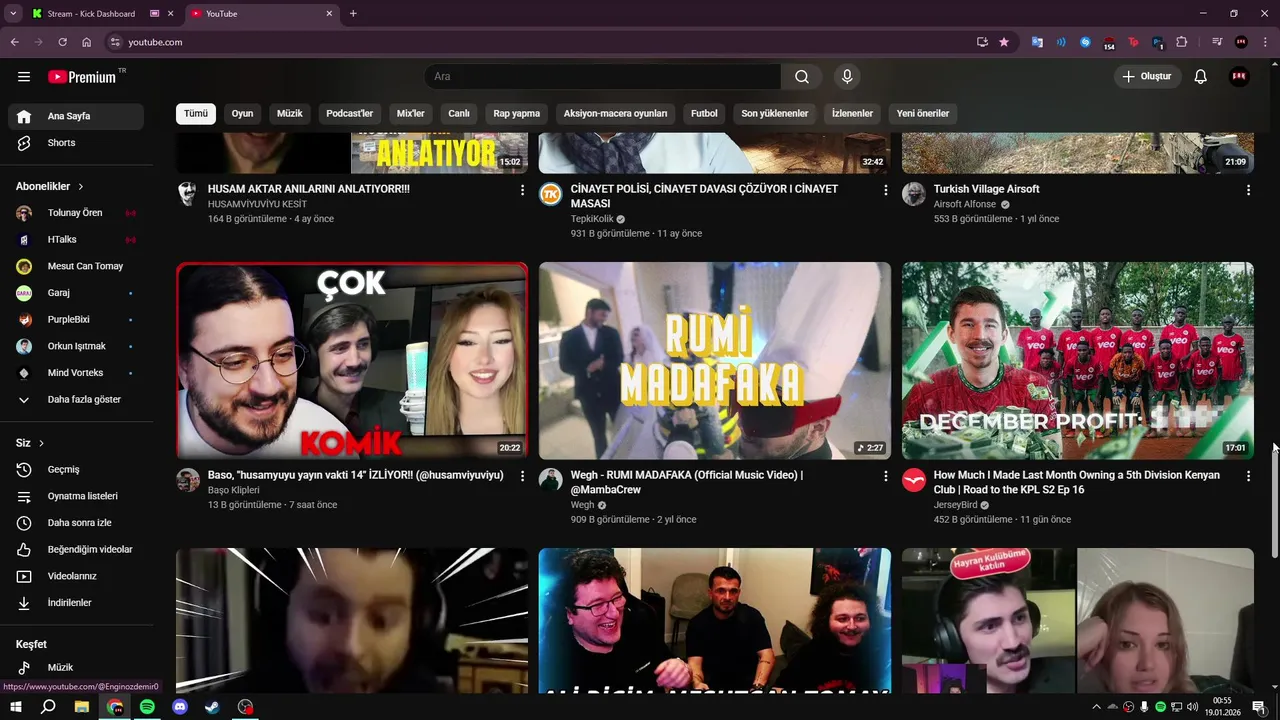Select Son yüklenenler chip
This screenshot has height=720, width=1280.
pyautogui.click(x=775, y=114)
